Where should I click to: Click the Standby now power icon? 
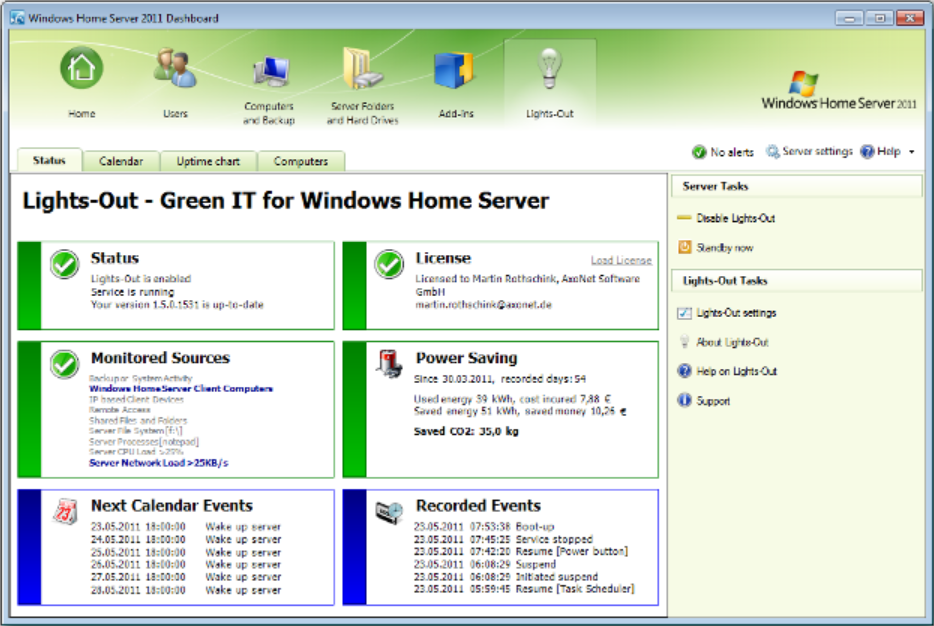684,247
